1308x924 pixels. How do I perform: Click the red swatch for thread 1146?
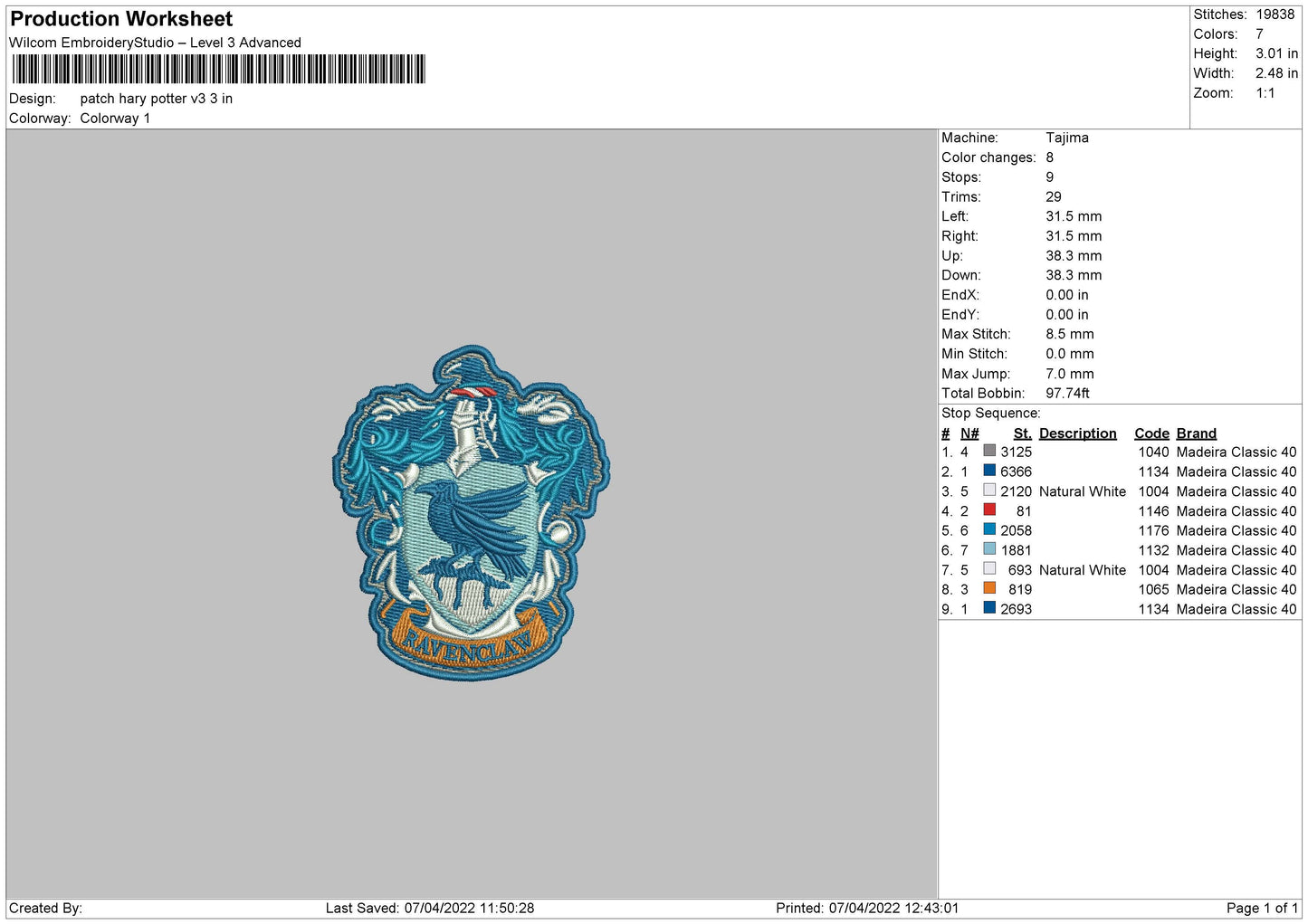[x=989, y=510]
